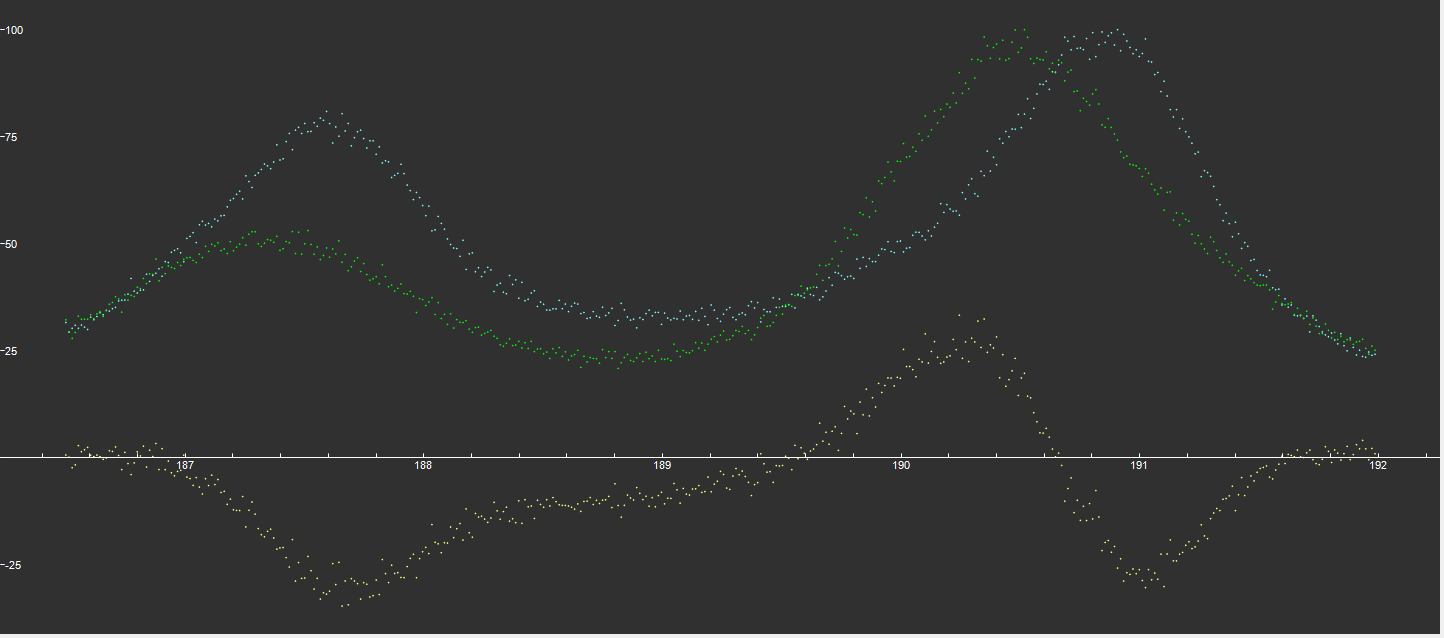
Task: Click the 187 label on the x-axis
Action: [x=185, y=466]
